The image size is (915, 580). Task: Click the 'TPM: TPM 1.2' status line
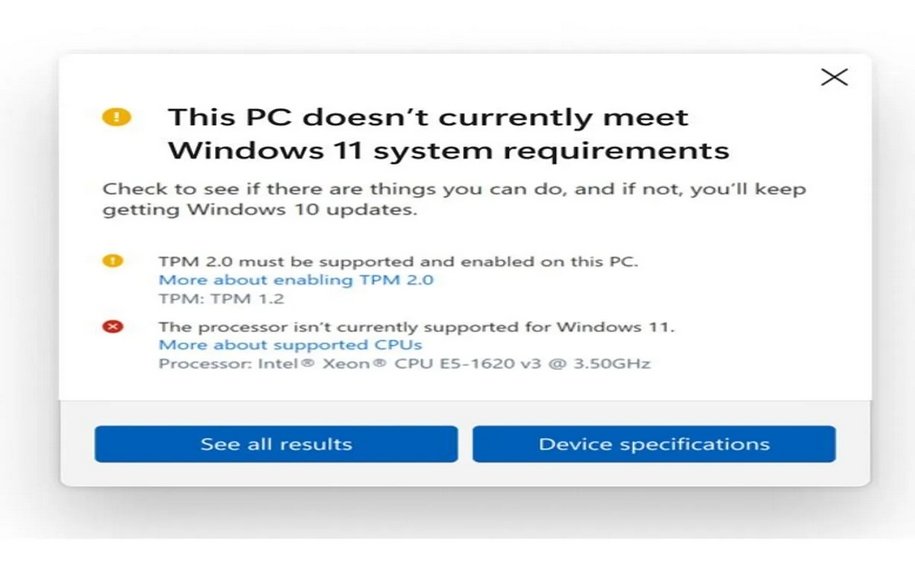[x=221, y=299]
